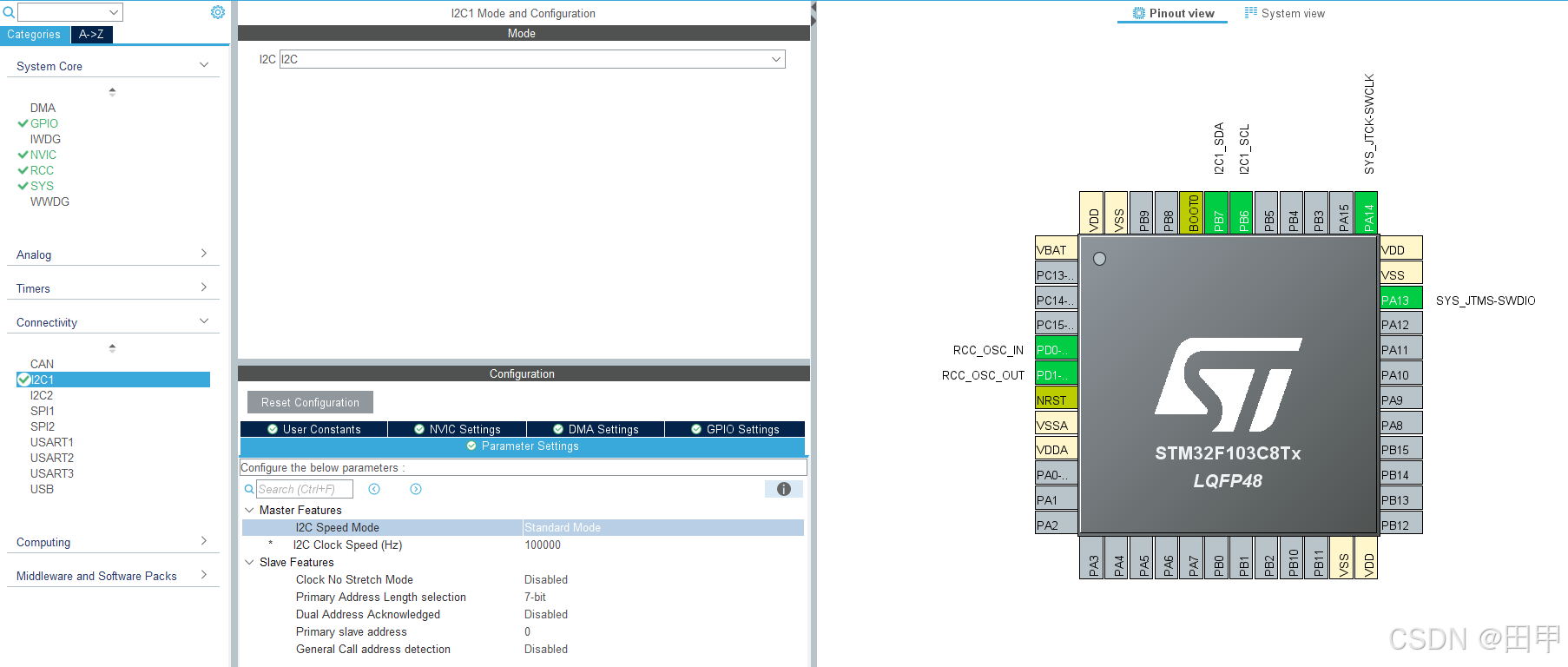This screenshot has width=1568, height=667.
Task: Select the NRST pin
Action: pos(1057,400)
